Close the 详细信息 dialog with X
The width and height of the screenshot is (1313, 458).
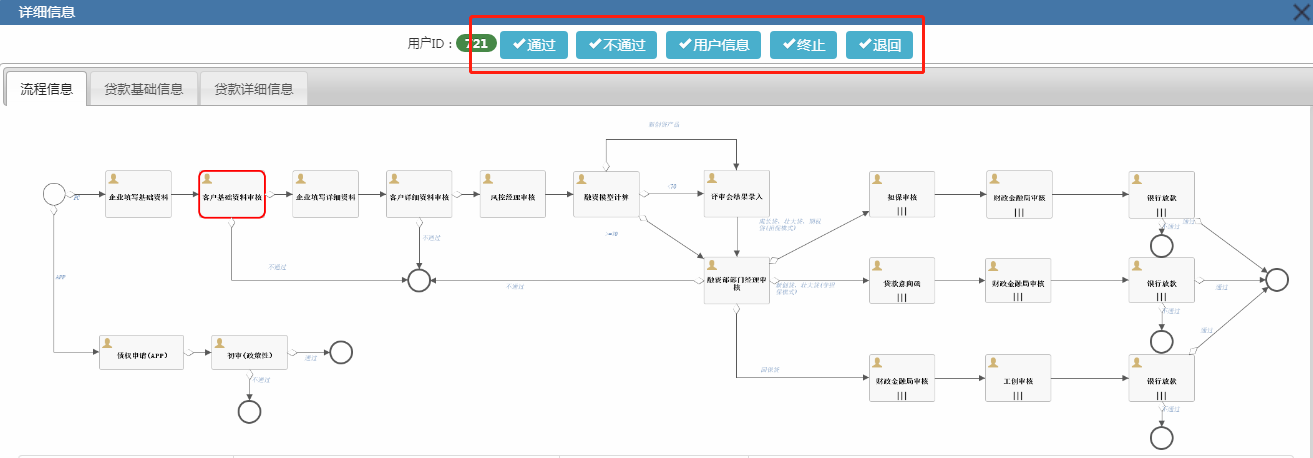pyautogui.click(x=1301, y=12)
